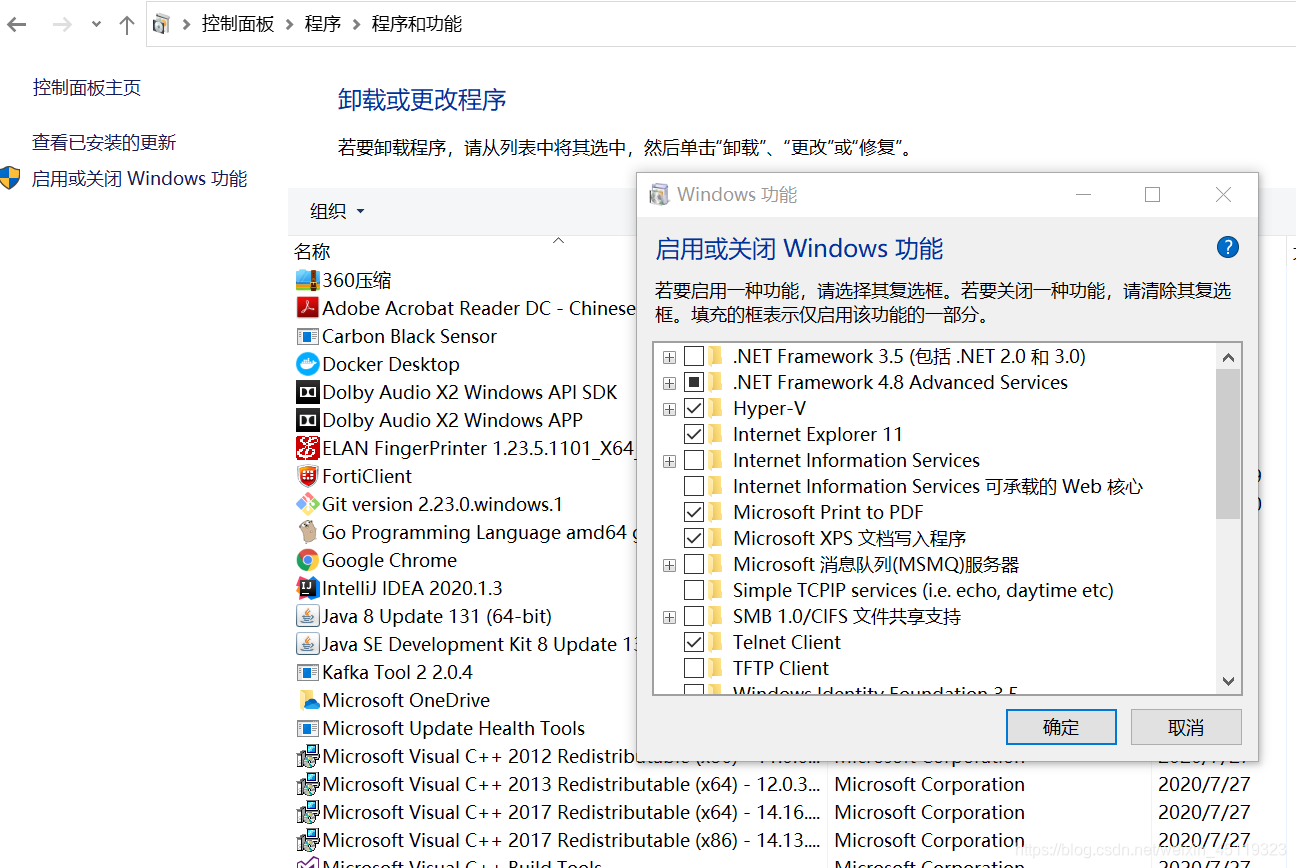The width and height of the screenshot is (1296, 868).
Task: Click the Git version 2.23.0 icon
Action: 307,504
